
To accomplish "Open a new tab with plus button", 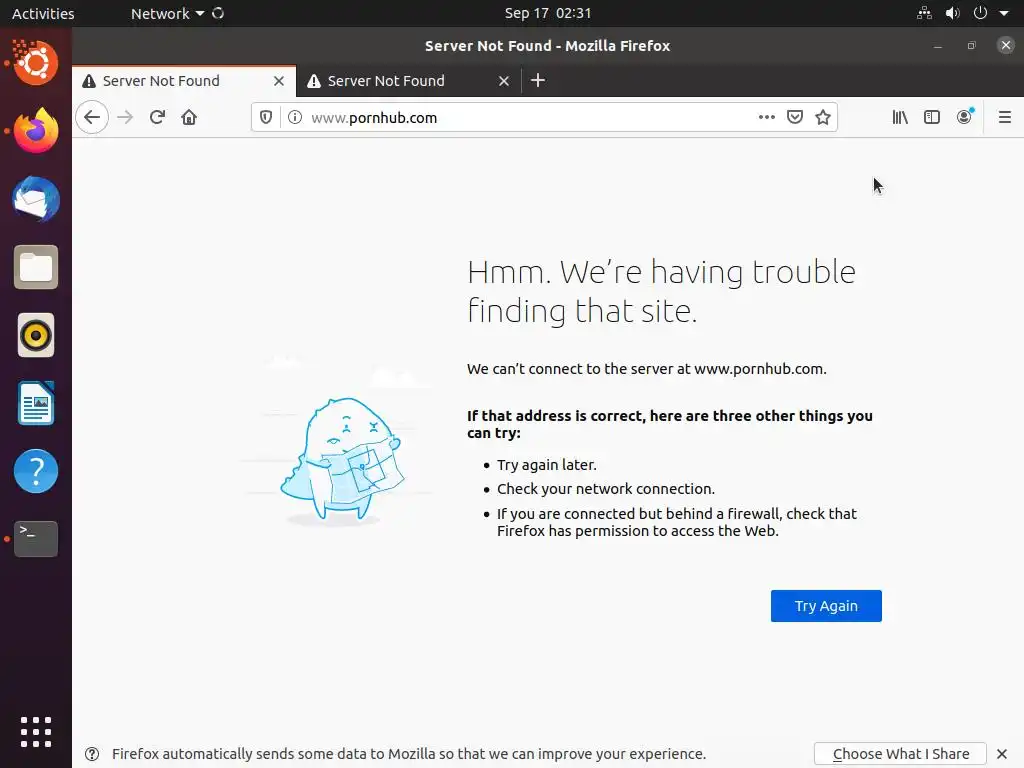I will tap(537, 80).
